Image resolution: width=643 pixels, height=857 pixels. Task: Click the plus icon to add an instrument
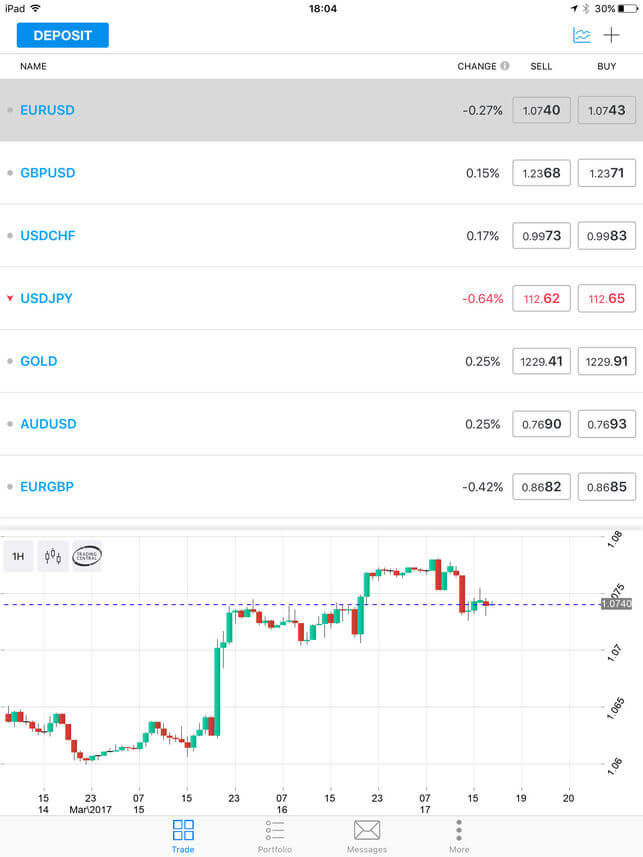point(612,34)
